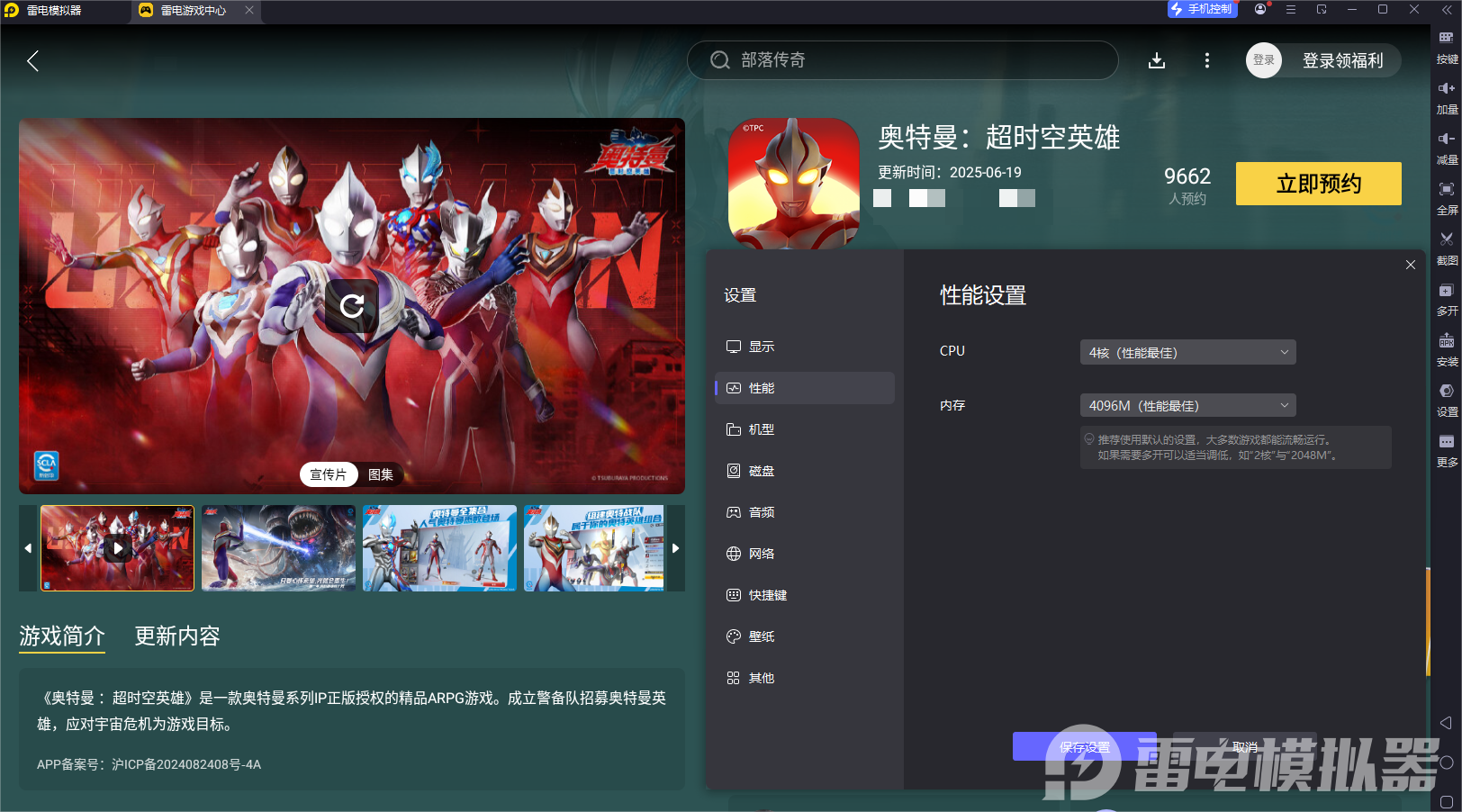This screenshot has width=1462, height=812.
Task: Click the Ultraman game app icon
Action: click(794, 183)
